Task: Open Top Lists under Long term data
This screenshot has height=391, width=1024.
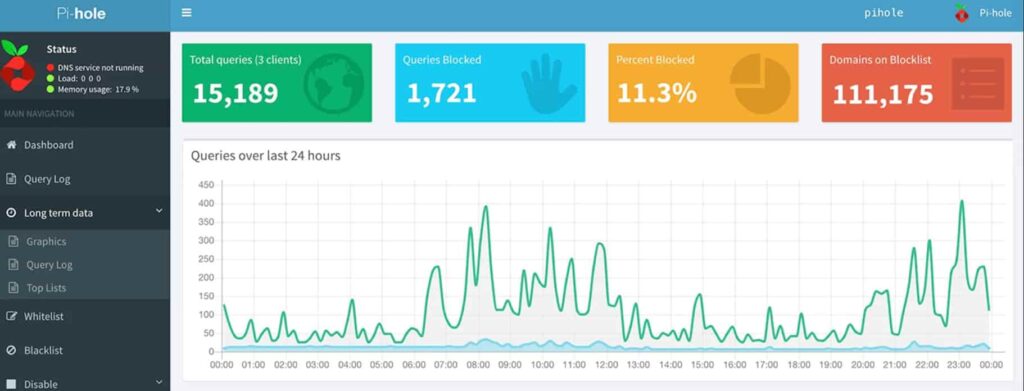Action: (x=85, y=288)
